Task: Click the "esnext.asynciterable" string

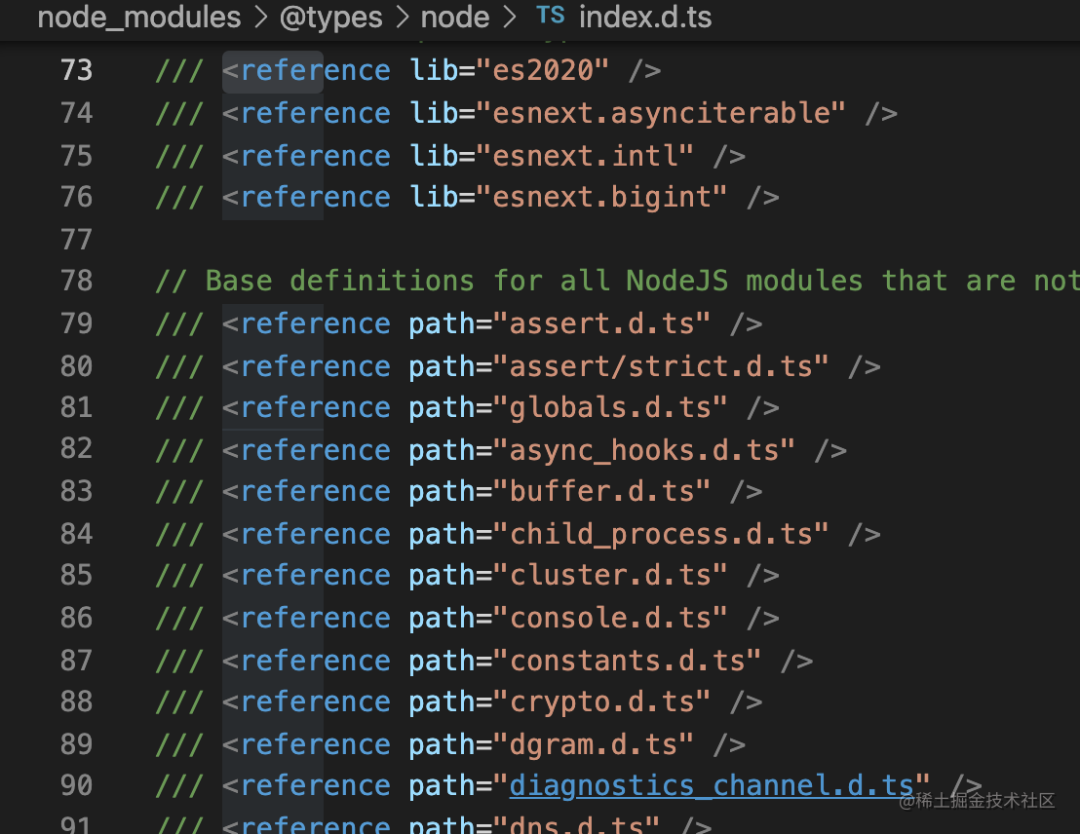Action: point(661,113)
